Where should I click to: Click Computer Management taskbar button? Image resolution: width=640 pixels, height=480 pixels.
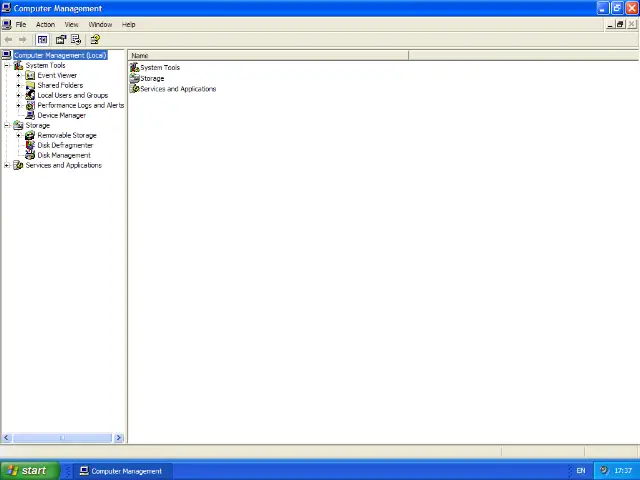pyautogui.click(x=123, y=471)
